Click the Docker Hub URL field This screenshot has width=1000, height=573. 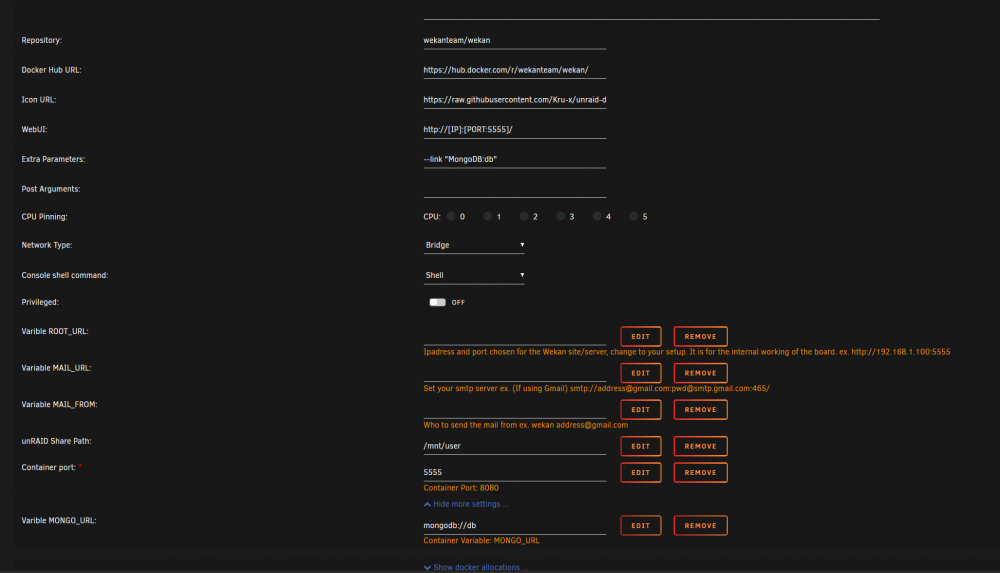515,70
